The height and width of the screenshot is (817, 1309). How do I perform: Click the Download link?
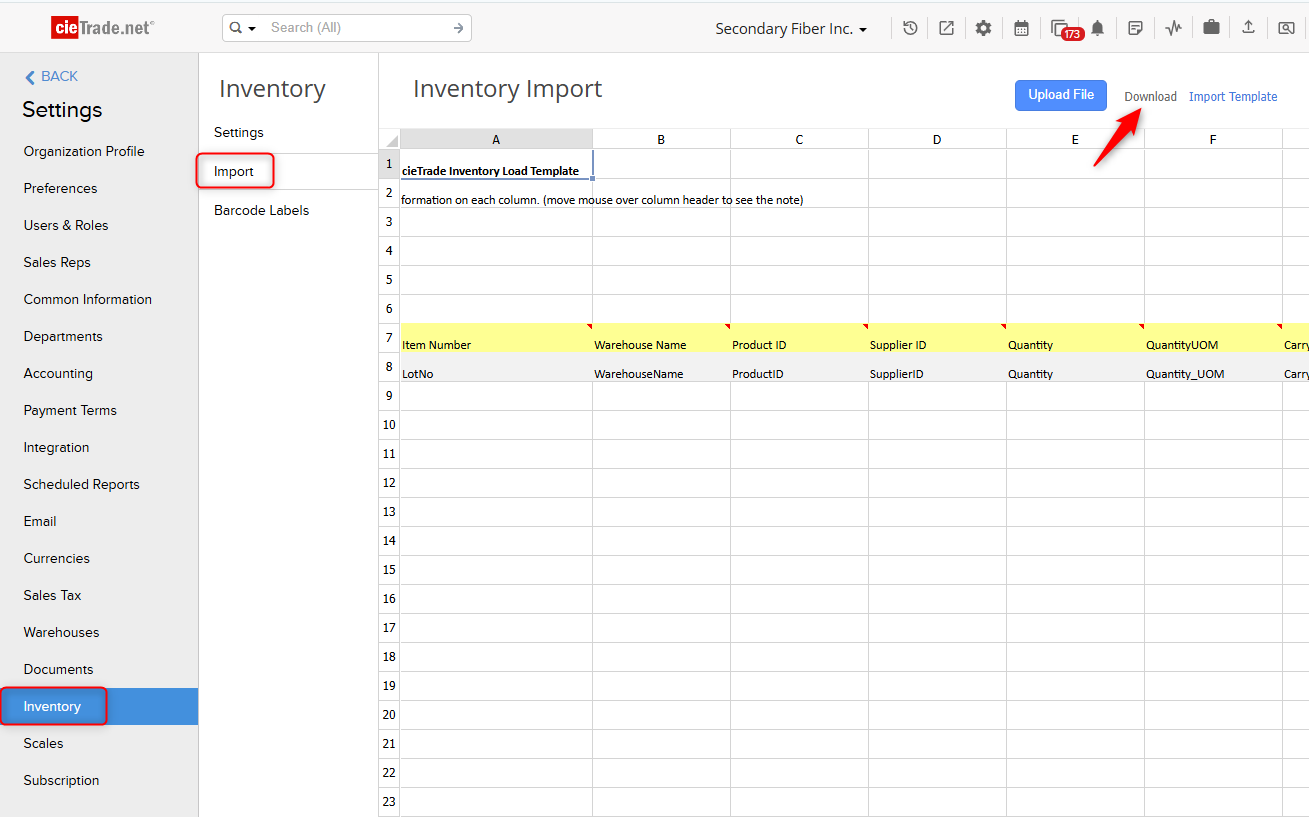(1150, 97)
